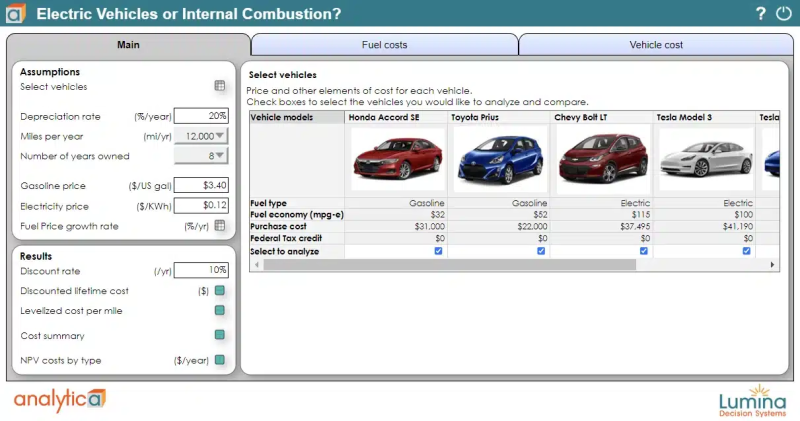The height and width of the screenshot is (421, 800).
Task: Click the Depreciation rate input field
Action: tap(201, 116)
